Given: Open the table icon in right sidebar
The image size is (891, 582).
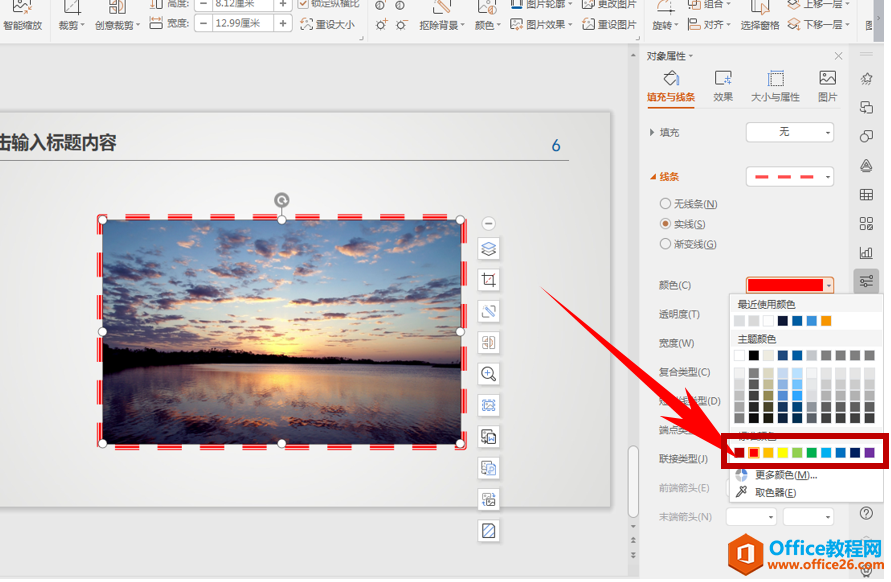Looking at the screenshot, I should tap(866, 194).
